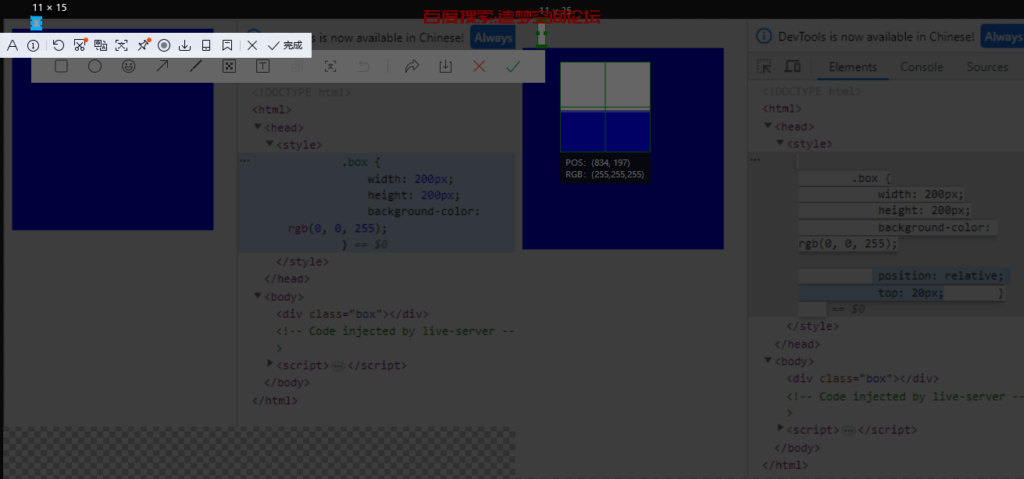This screenshot has width=1024, height=479.
Task: Cancel capture with the white toolbar X
Action: click(252, 45)
